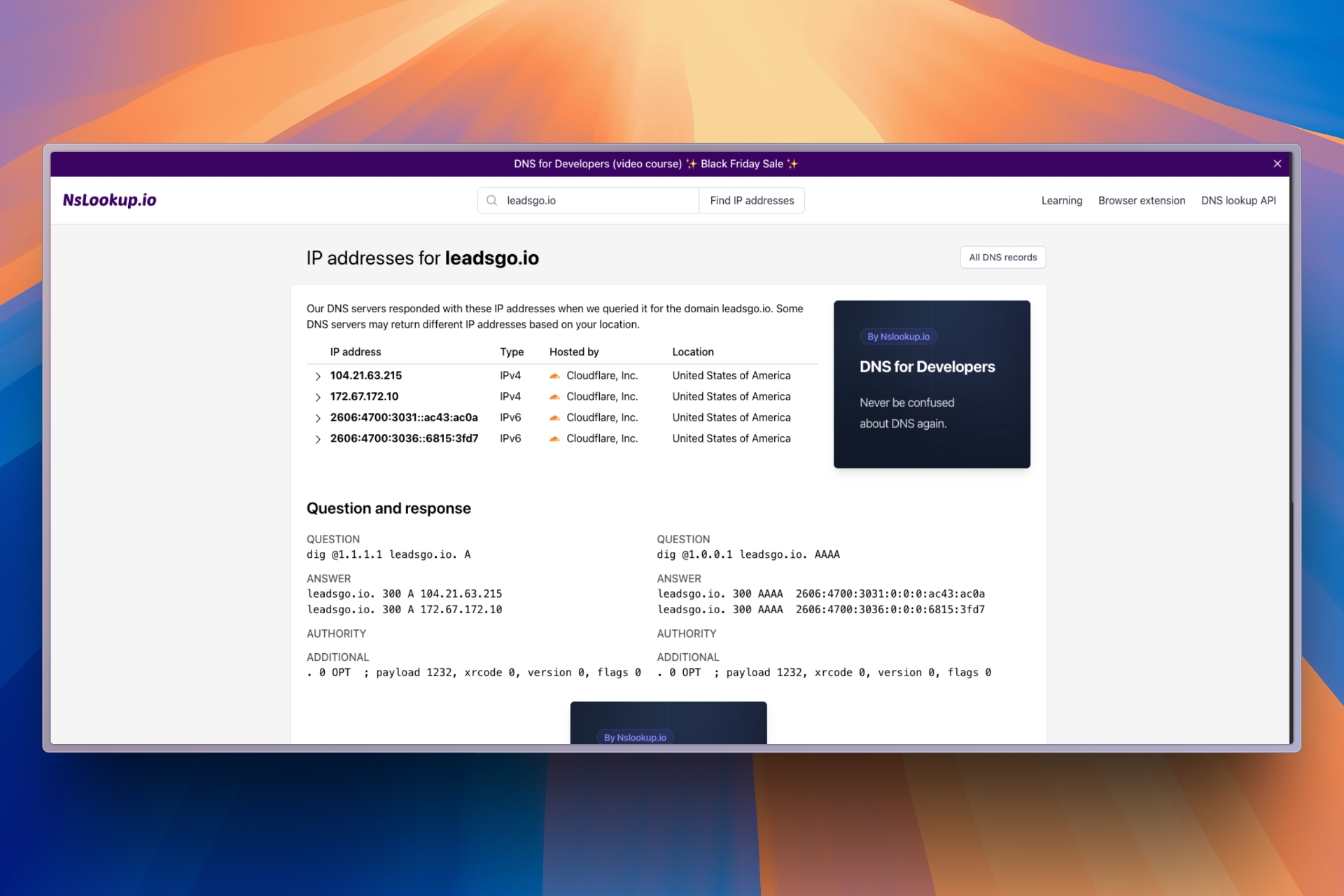
Task: Open All DNS records
Action: [x=1002, y=257]
